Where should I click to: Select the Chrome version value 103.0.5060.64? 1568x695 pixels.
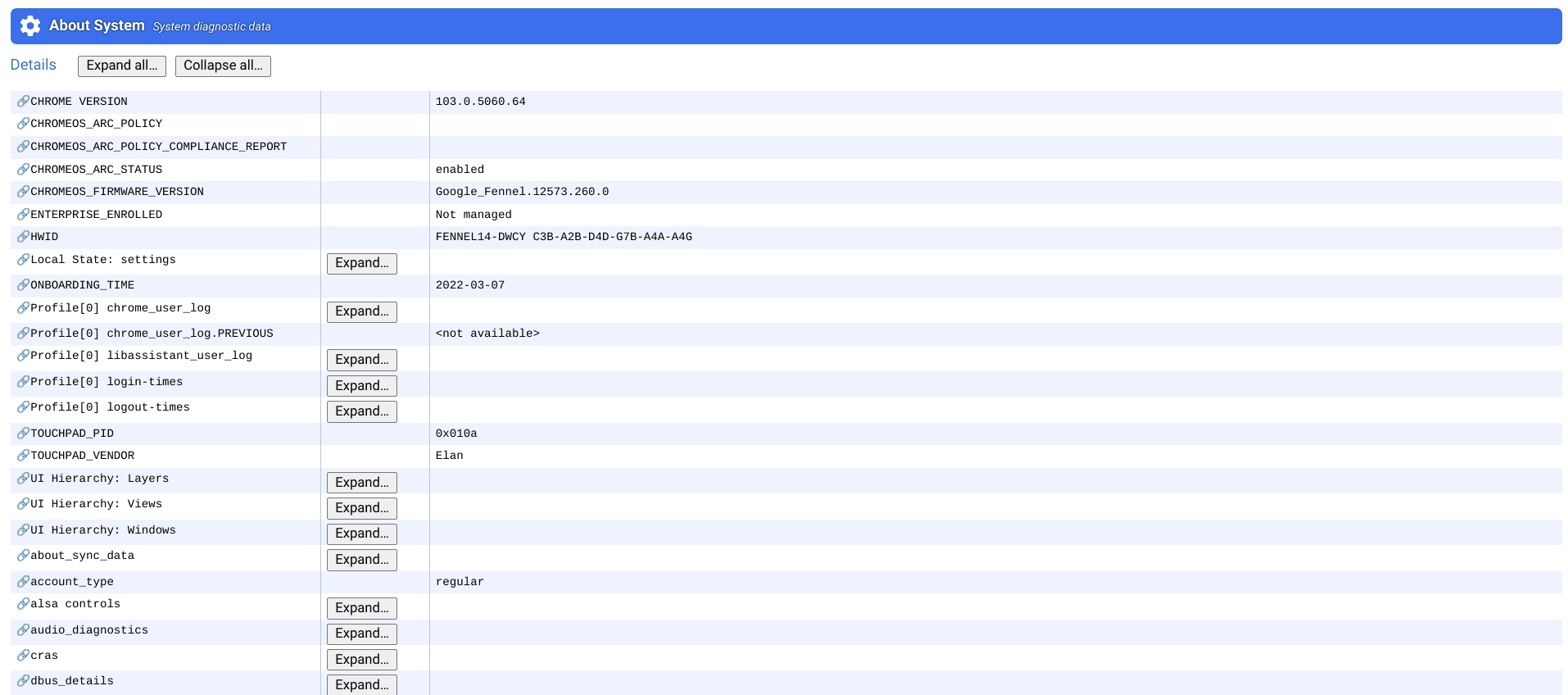[x=480, y=102]
